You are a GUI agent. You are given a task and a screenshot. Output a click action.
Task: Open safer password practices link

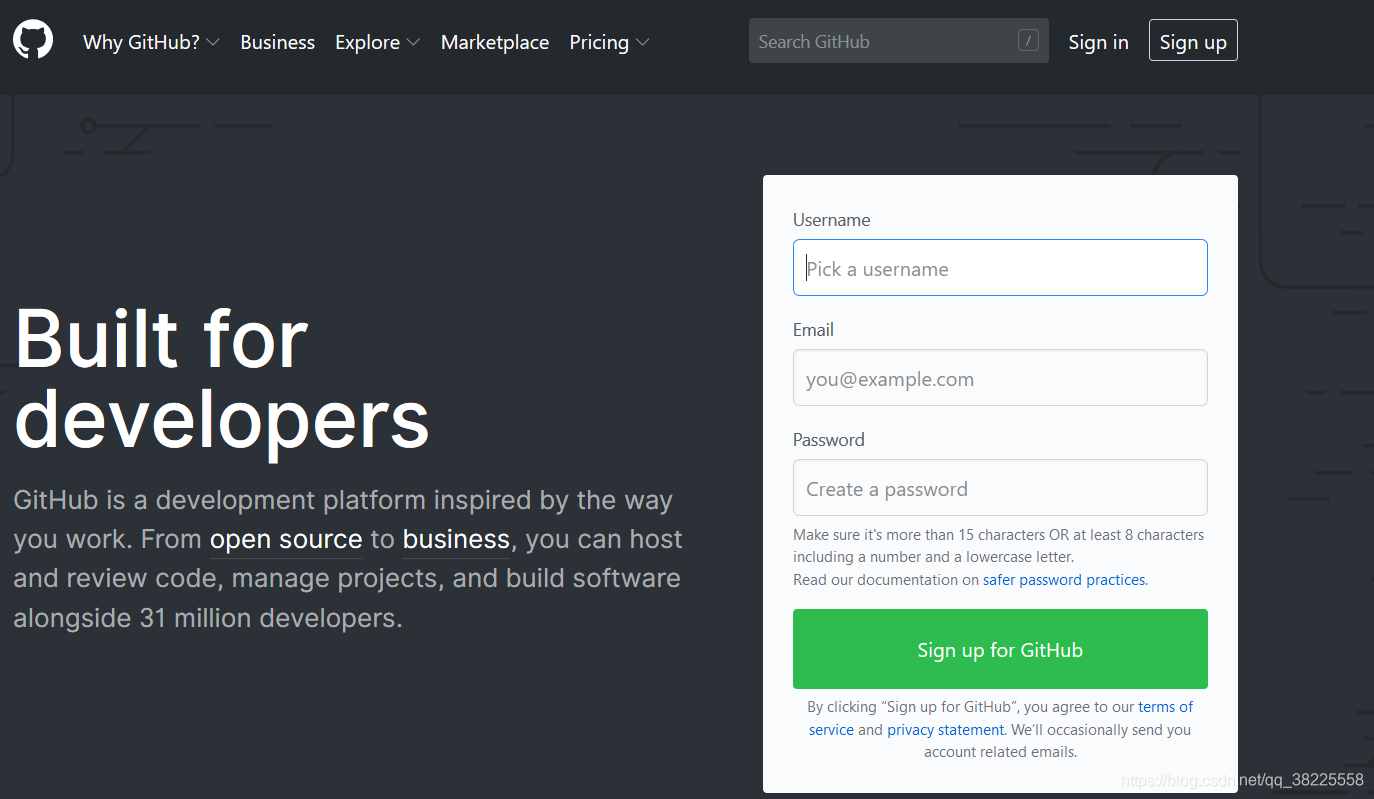(x=1065, y=580)
